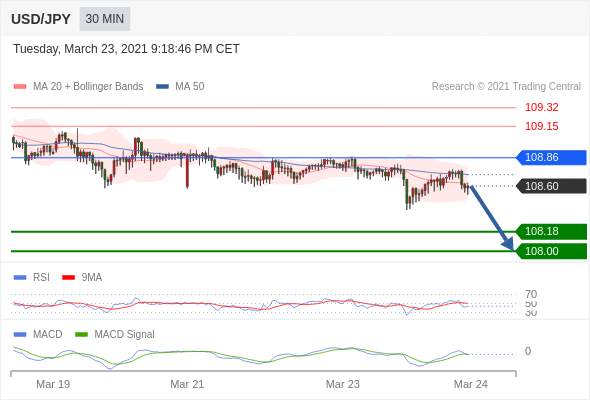Click the Mar 23 date axis label
Screen dimensions: 590x400
[x=342, y=384]
